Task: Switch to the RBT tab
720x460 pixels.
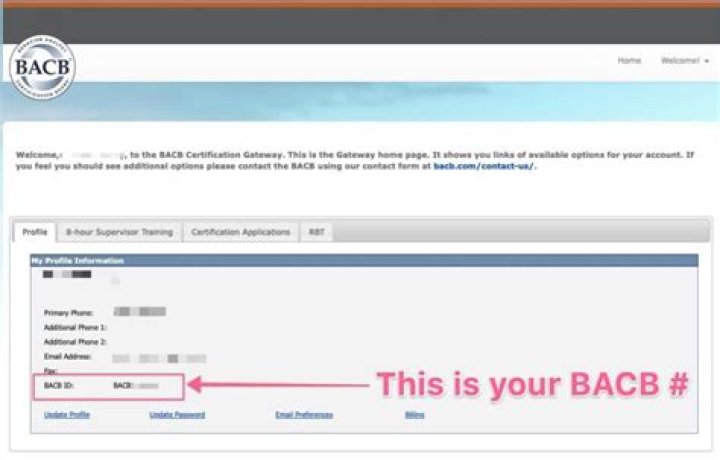Action: pos(316,232)
